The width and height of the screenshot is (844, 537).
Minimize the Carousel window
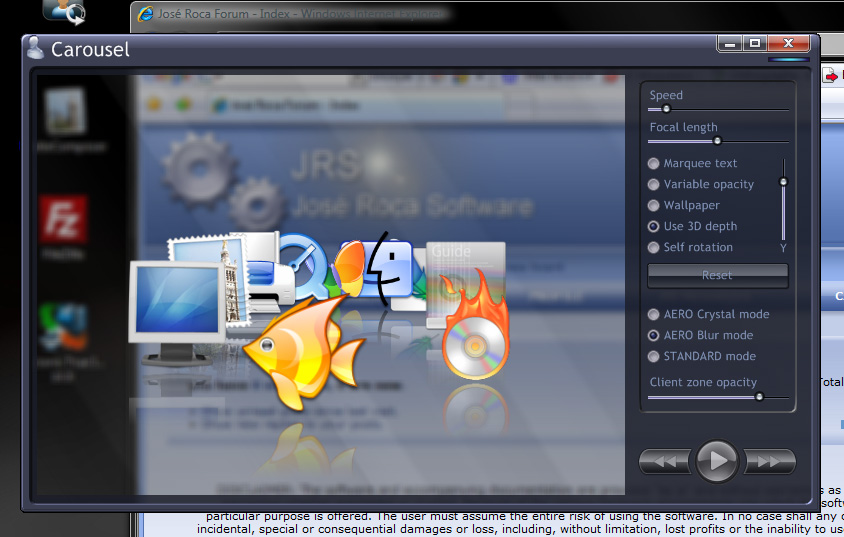pos(730,44)
